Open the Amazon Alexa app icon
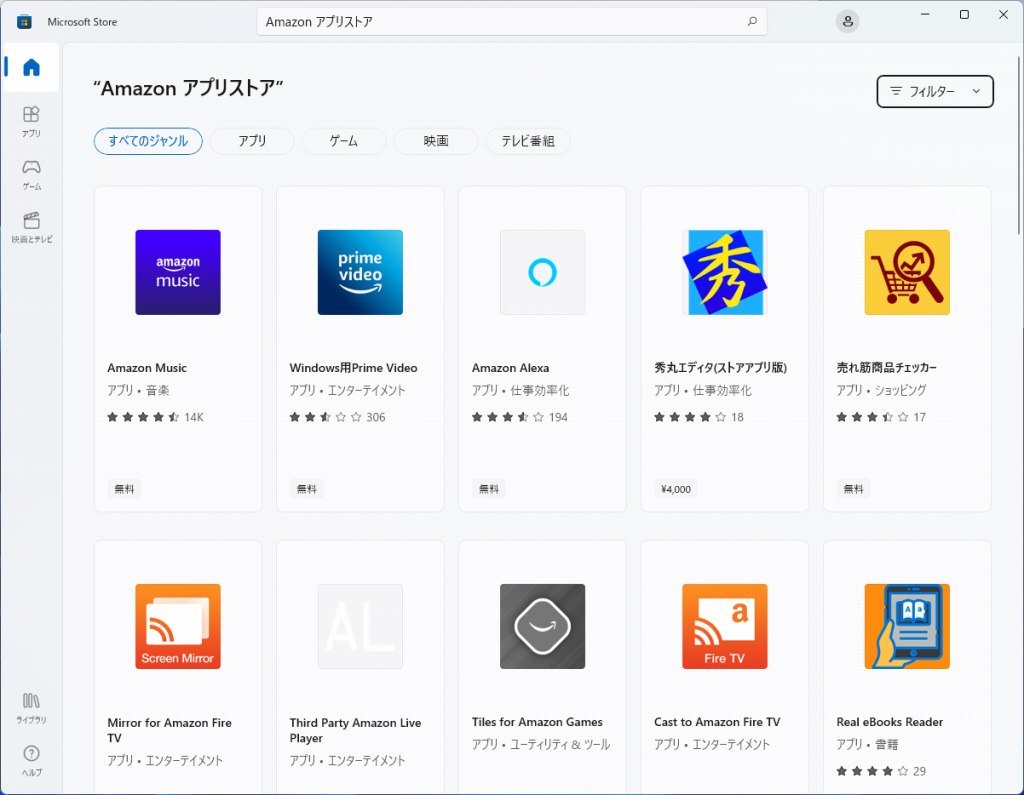 (x=542, y=272)
